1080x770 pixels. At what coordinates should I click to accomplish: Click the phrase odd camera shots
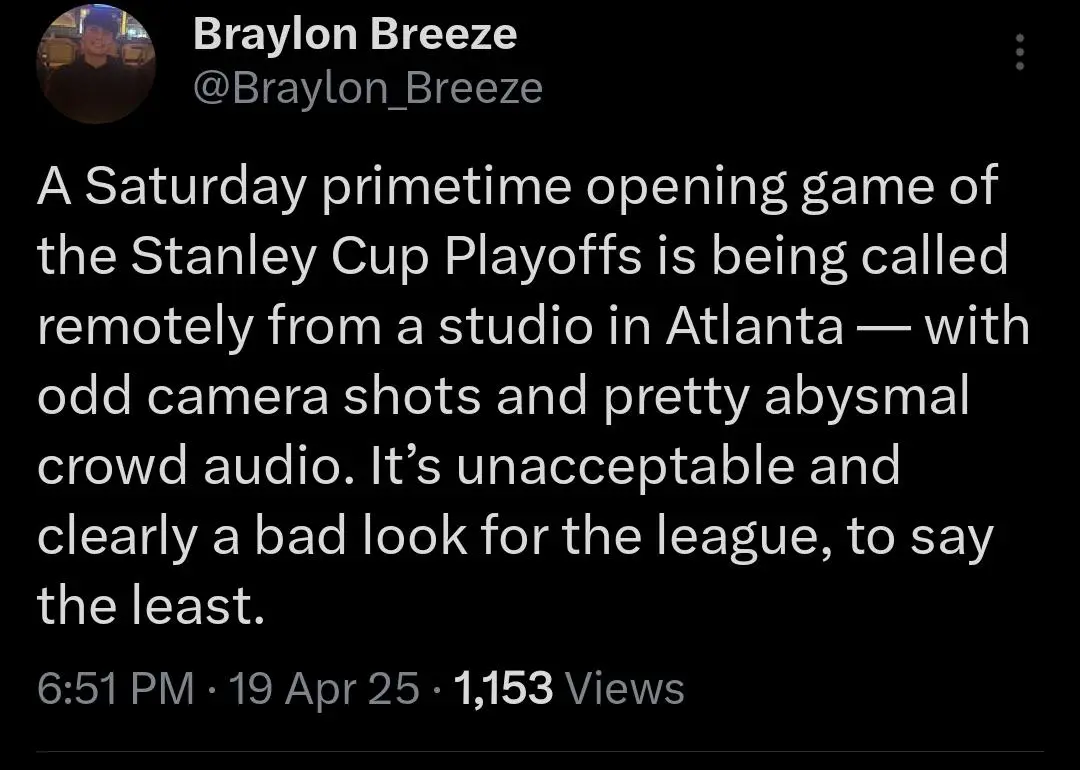[259, 396]
